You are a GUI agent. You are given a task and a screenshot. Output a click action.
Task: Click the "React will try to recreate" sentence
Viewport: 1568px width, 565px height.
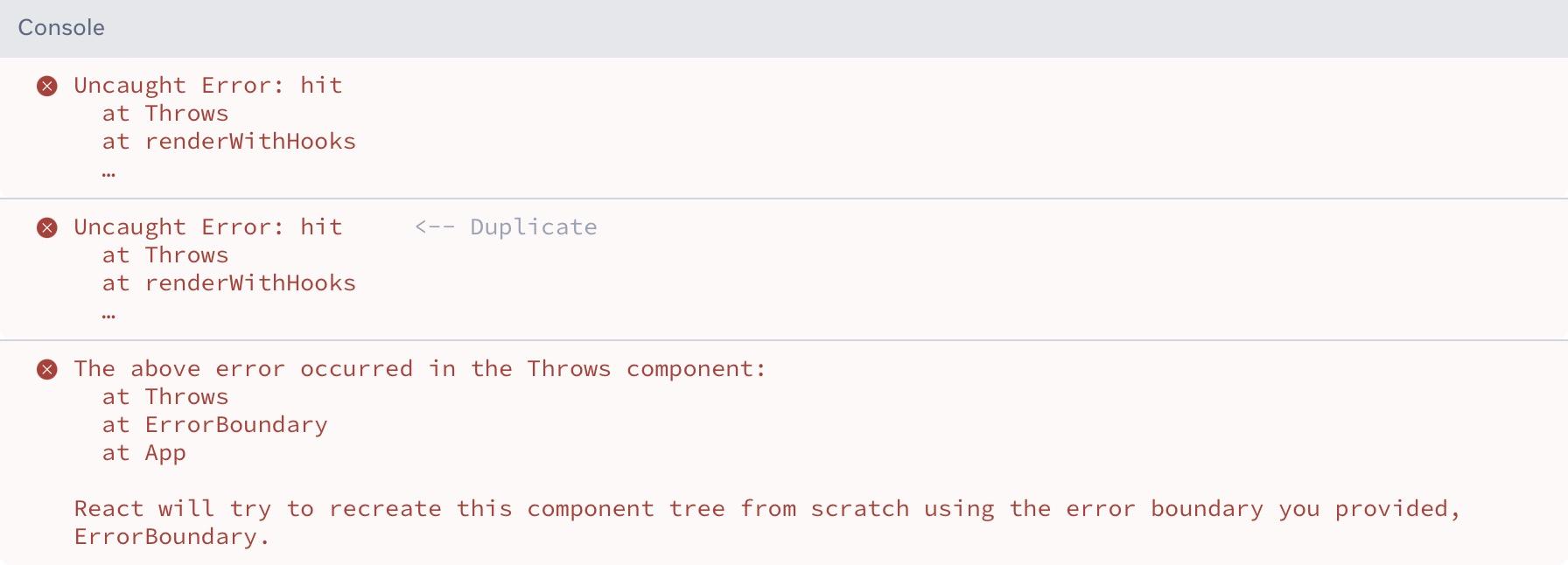[x=766, y=509]
